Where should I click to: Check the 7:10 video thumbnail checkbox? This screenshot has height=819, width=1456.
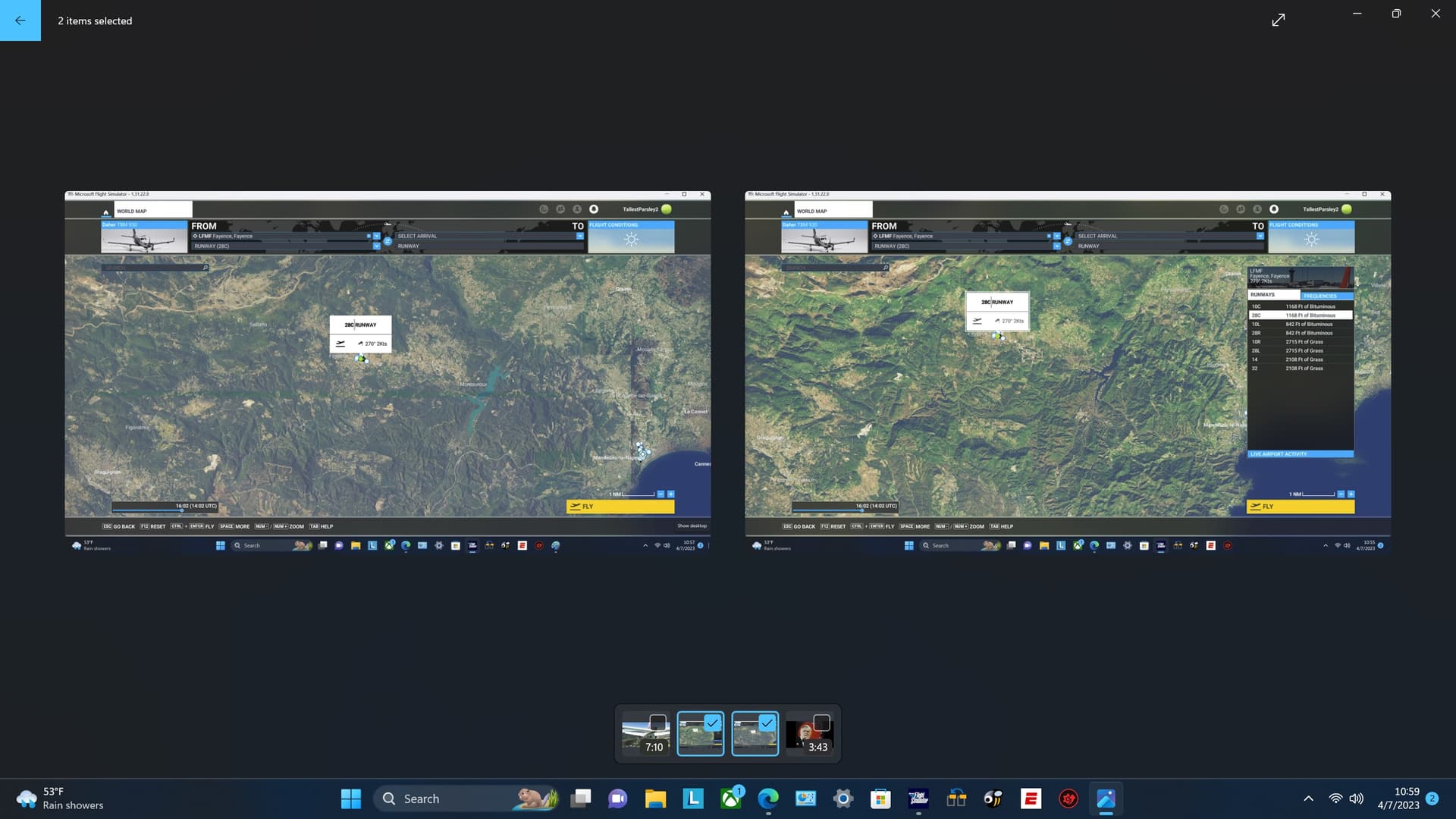(x=658, y=723)
